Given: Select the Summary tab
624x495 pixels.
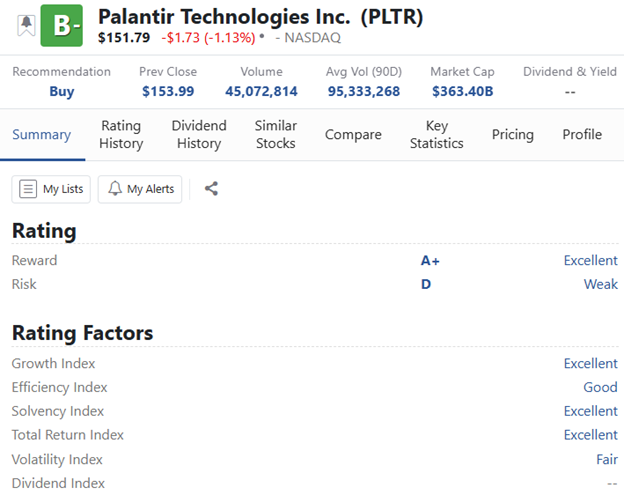Looking at the screenshot, I should coord(42,134).
